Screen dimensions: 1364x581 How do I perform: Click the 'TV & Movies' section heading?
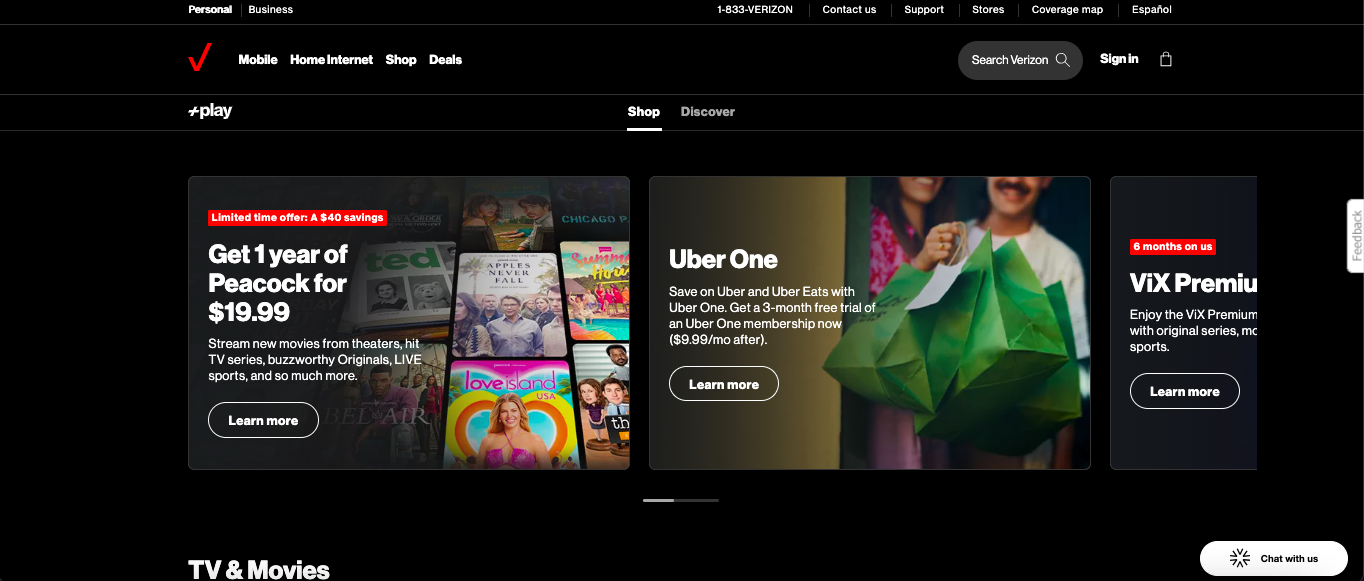pyautogui.click(x=259, y=569)
